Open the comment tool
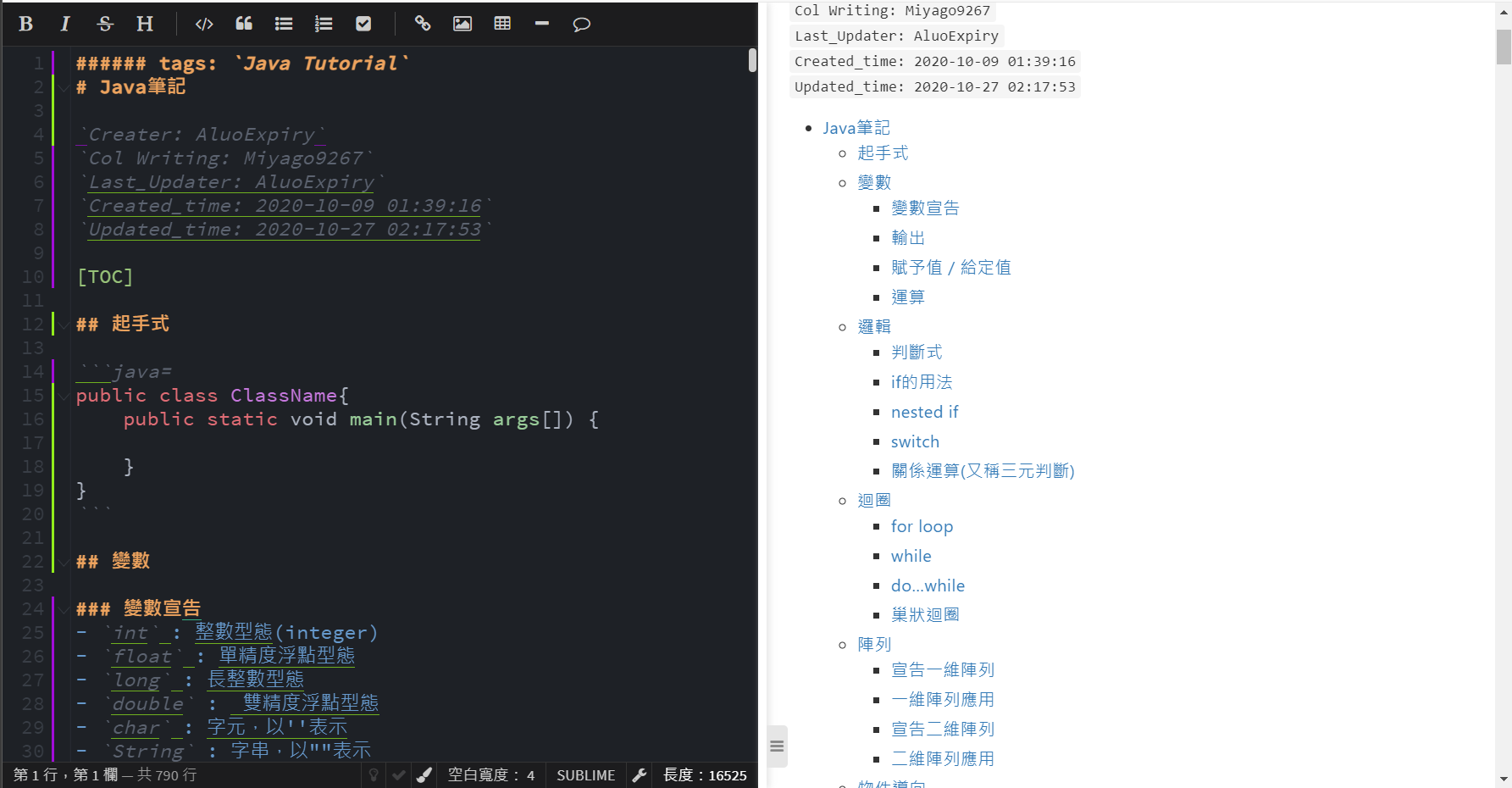This screenshot has height=788, width=1512. [x=581, y=24]
